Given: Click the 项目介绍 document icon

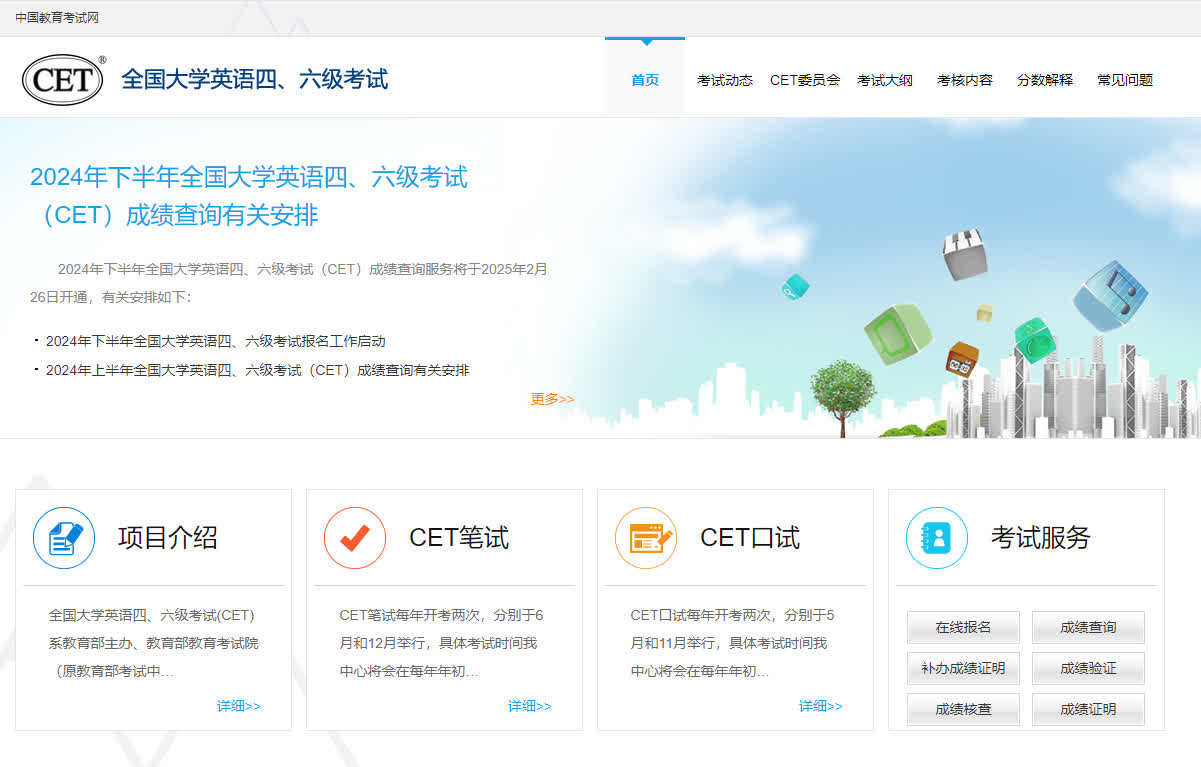Looking at the screenshot, I should pyautogui.click(x=64, y=538).
